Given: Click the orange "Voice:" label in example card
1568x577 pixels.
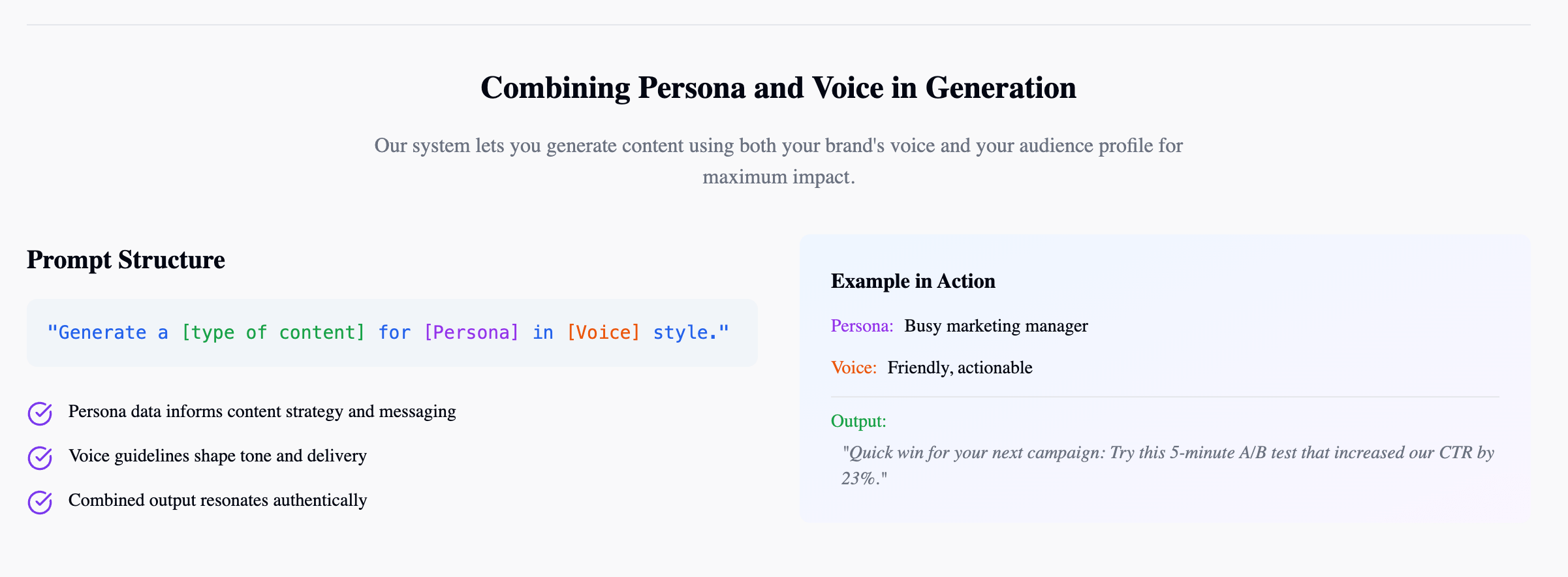Looking at the screenshot, I should (x=853, y=367).
